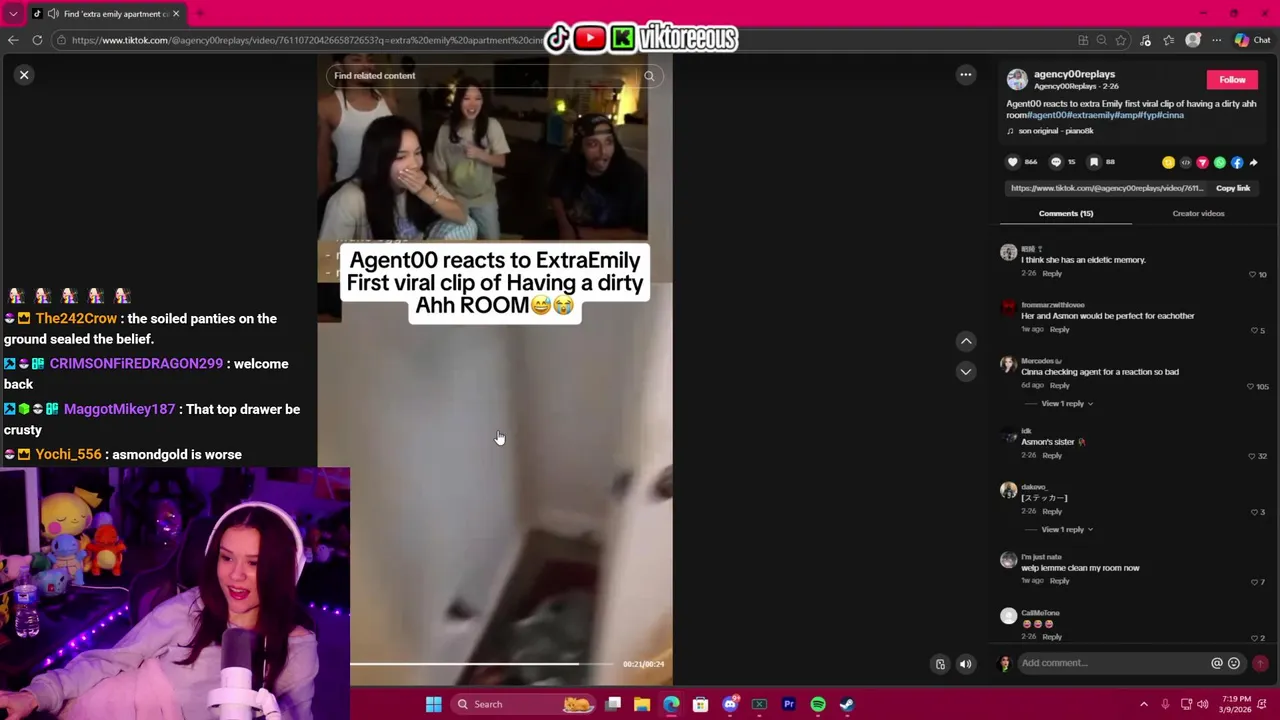Open File Explorer from the taskbar
The height and width of the screenshot is (720, 1280).
click(642, 704)
